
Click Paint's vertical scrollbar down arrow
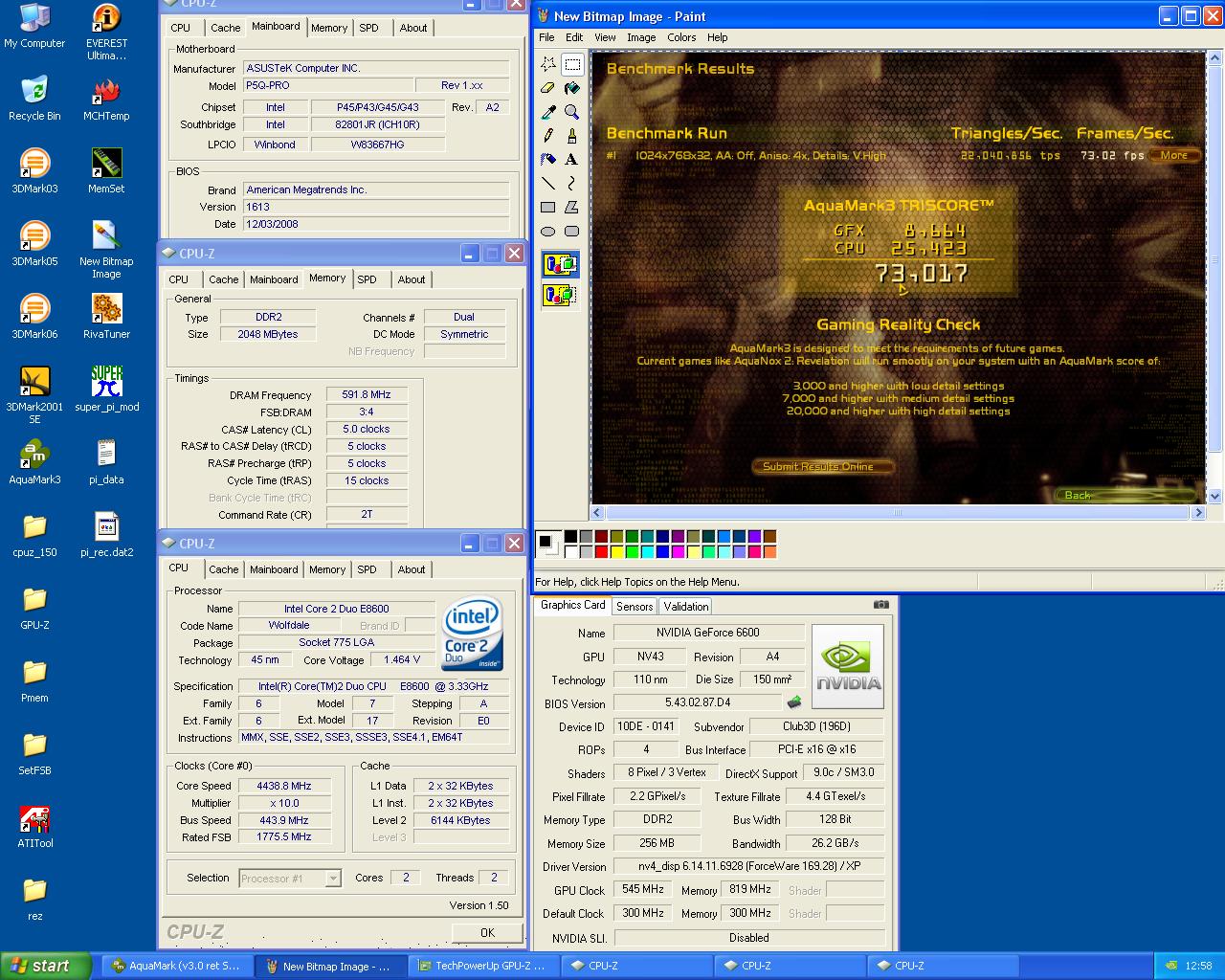(x=1215, y=496)
